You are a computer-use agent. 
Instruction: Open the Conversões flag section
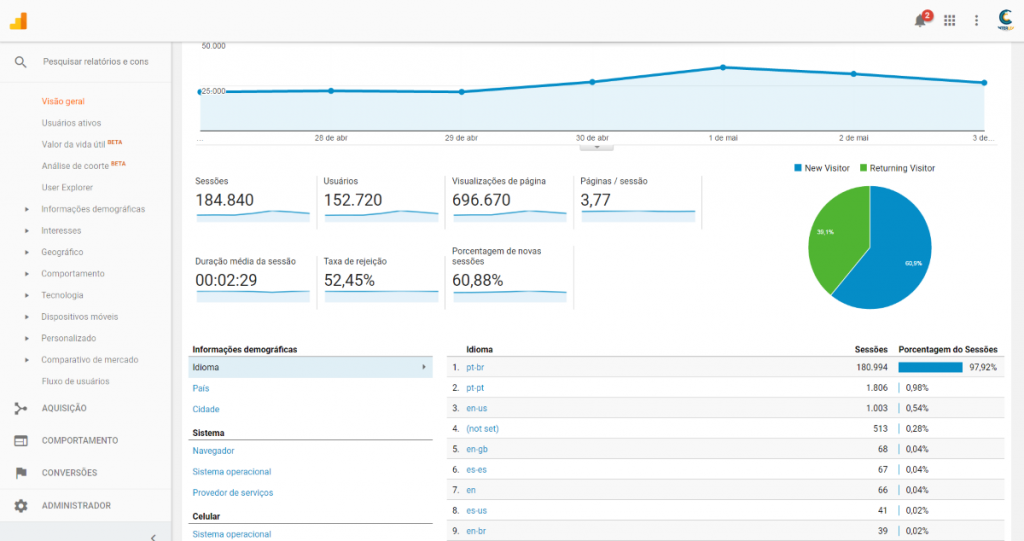click(20, 473)
